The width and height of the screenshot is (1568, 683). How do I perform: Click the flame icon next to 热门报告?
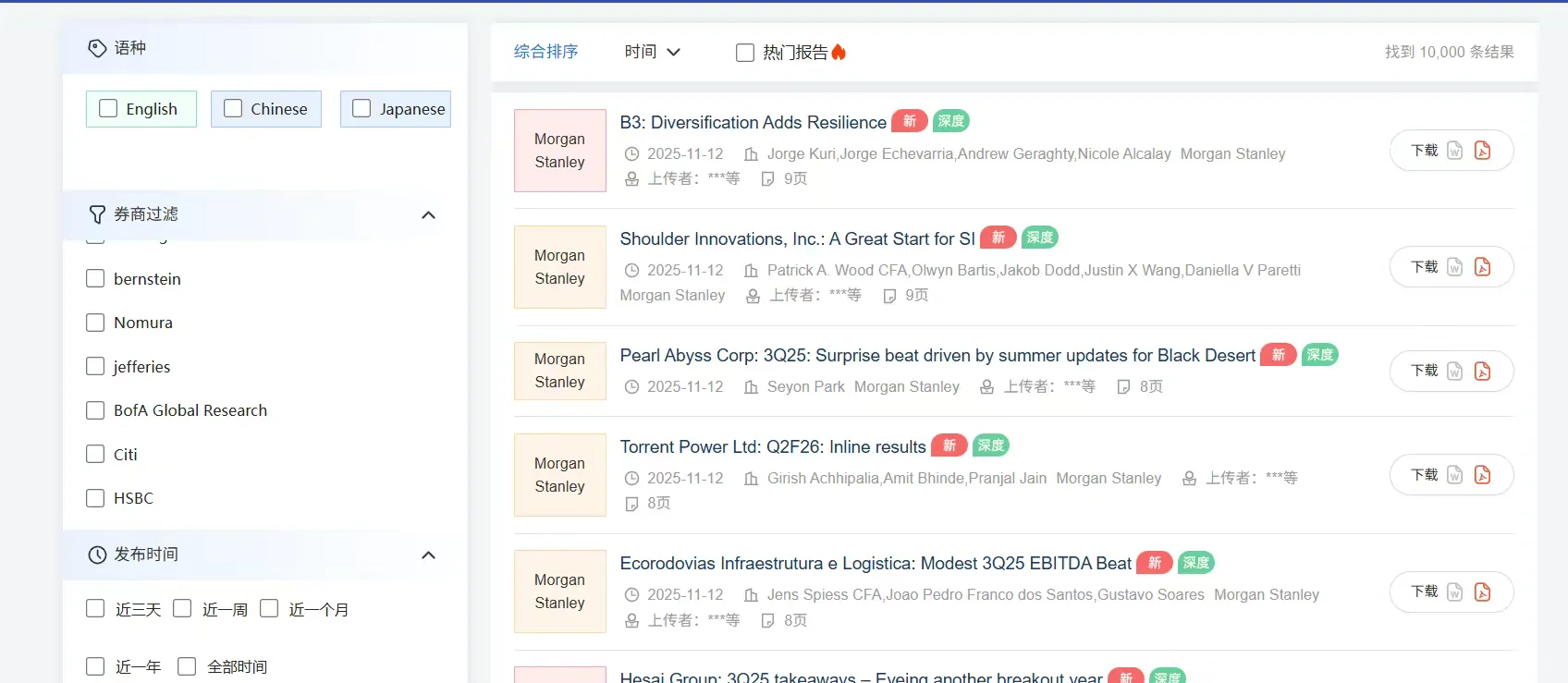tap(839, 52)
